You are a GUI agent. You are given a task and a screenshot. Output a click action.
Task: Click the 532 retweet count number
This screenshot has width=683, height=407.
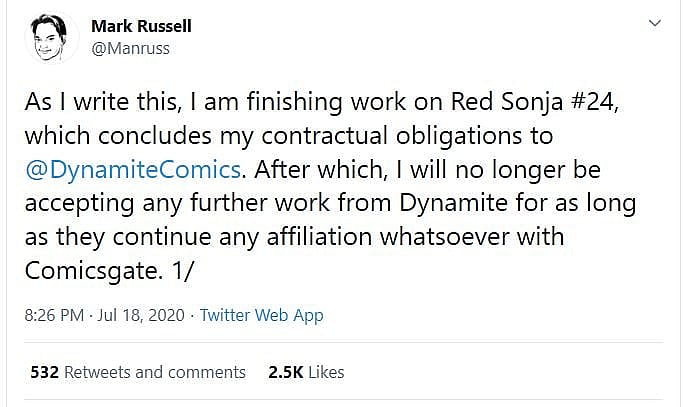pos(45,372)
